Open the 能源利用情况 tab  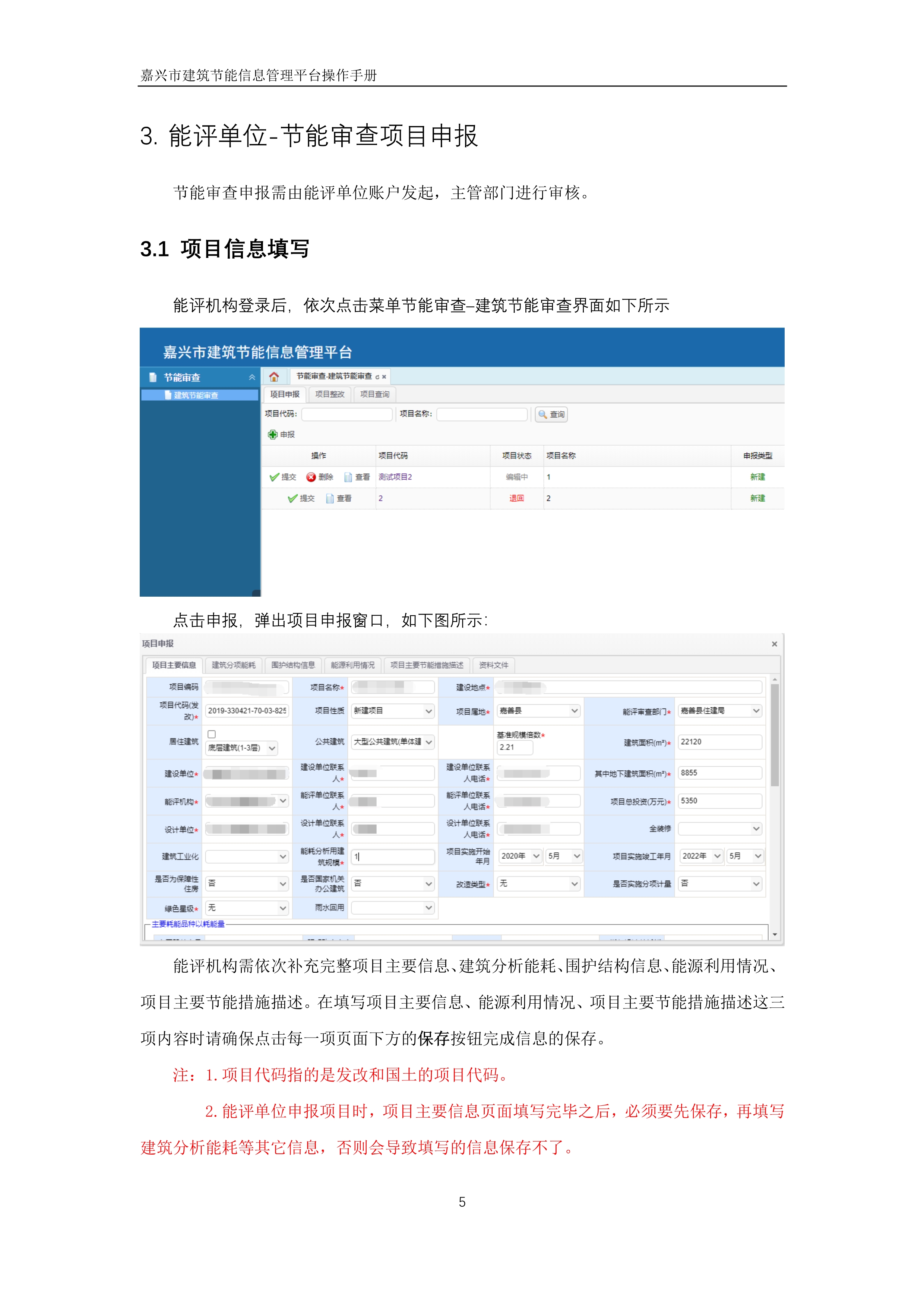(353, 665)
